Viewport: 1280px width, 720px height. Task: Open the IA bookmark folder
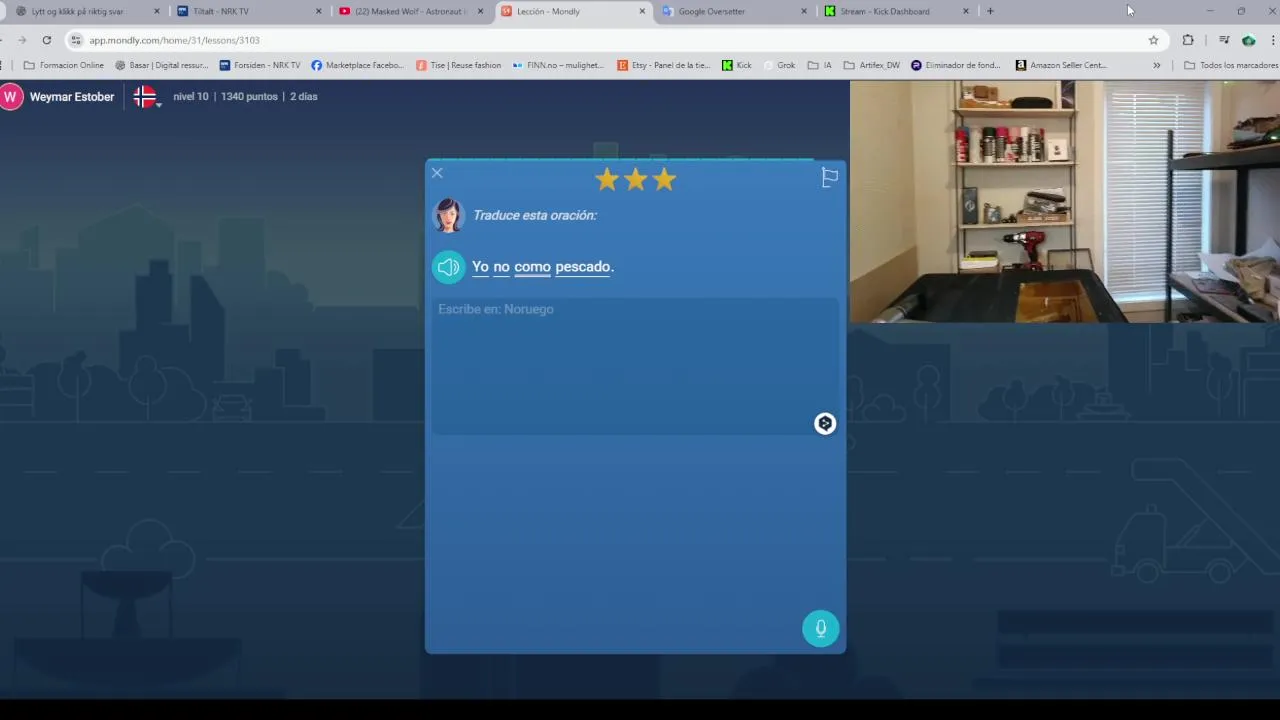coord(820,65)
